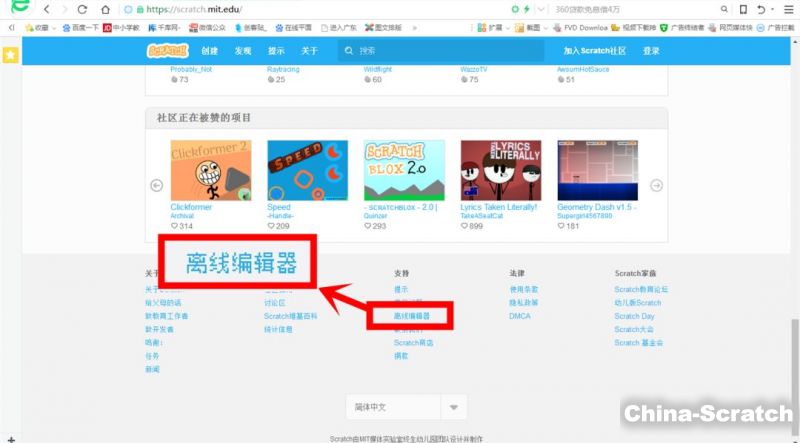Click the left carousel arrow in projects row
This screenshot has height=443, width=800.
coord(157,185)
